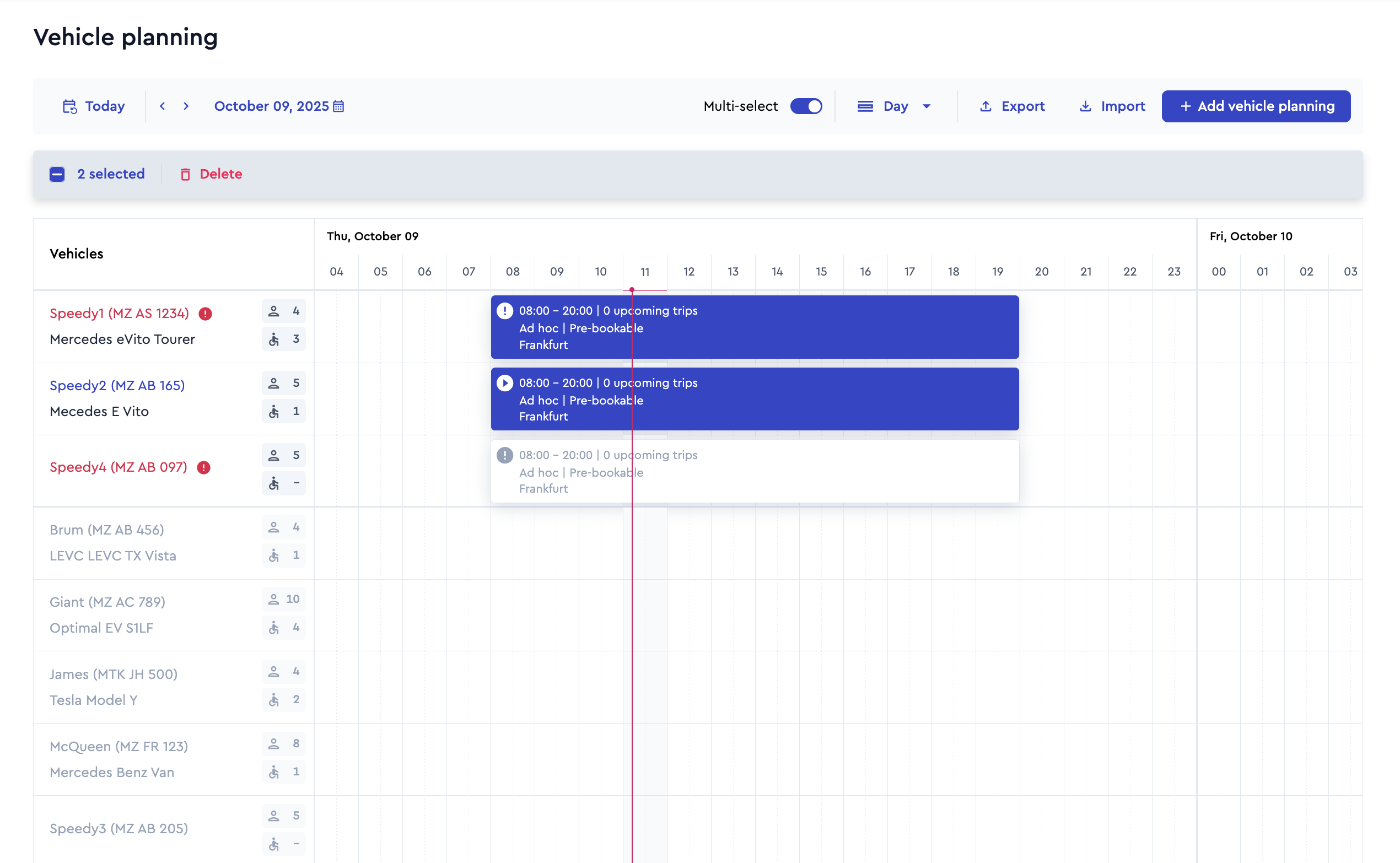Delete the selected plannings
The image size is (1400, 863).
click(211, 174)
